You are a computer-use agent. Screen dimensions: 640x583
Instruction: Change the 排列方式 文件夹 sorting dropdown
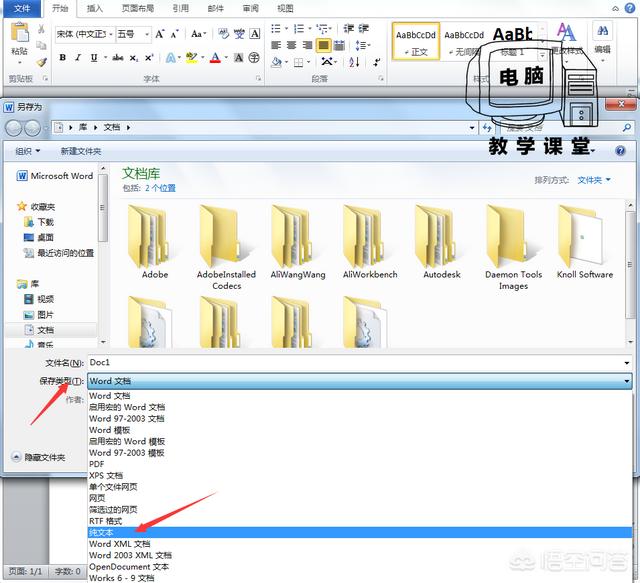tap(593, 180)
